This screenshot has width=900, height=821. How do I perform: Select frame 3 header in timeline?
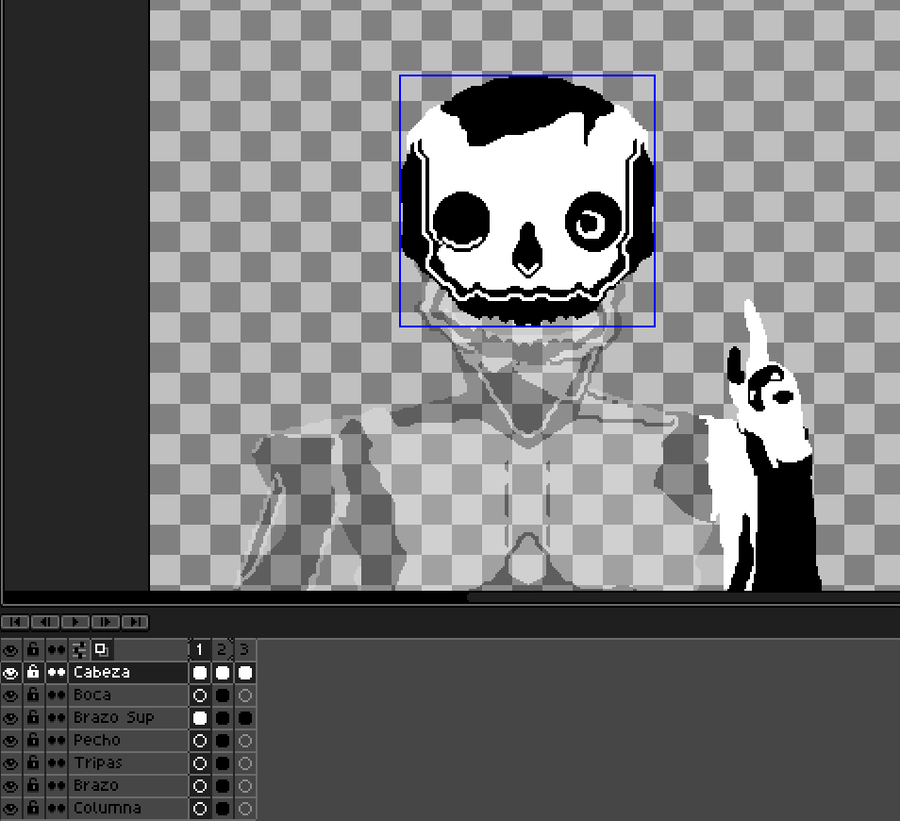[x=245, y=650]
